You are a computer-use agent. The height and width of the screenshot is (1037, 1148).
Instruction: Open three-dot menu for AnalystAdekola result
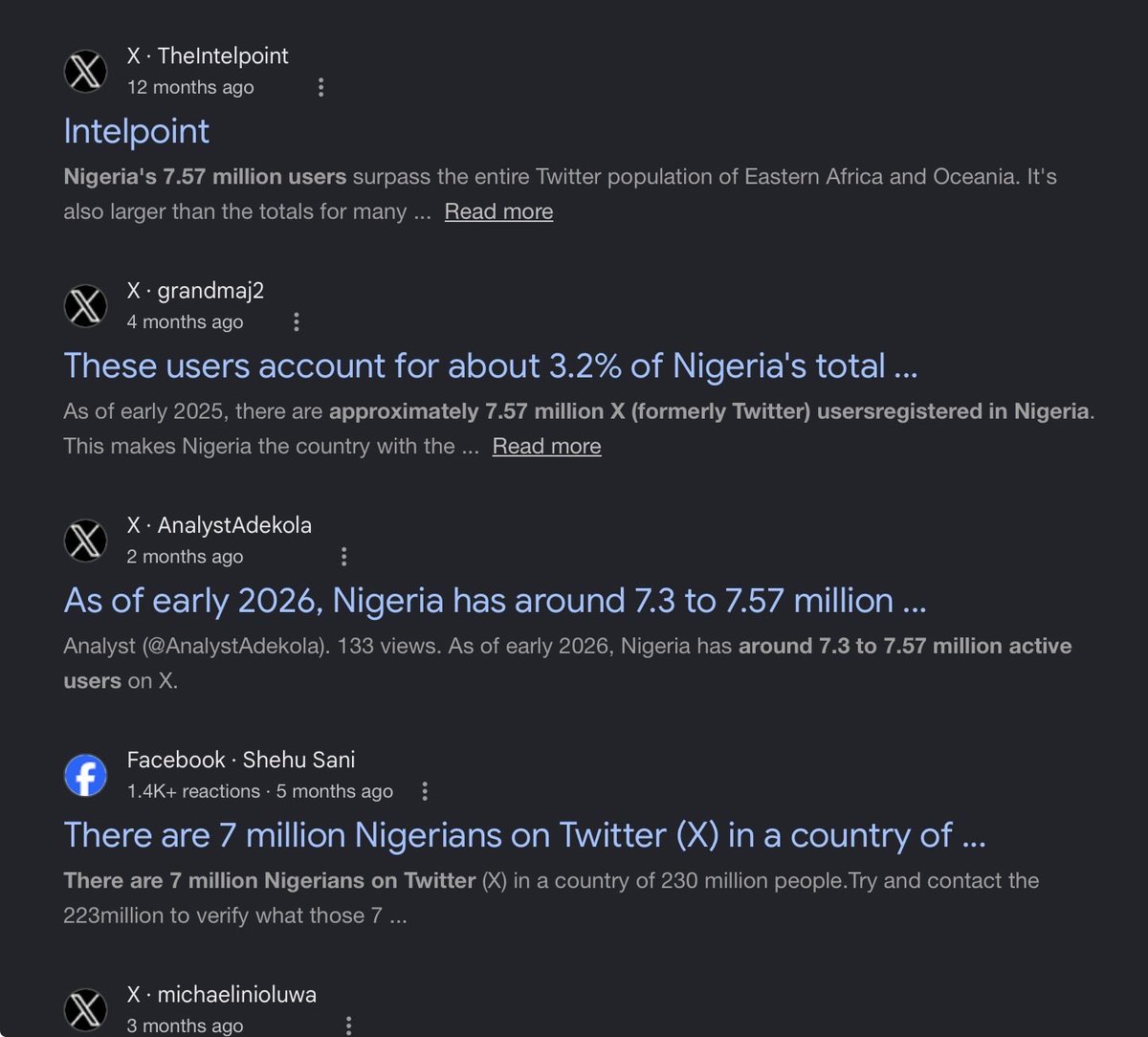(344, 557)
